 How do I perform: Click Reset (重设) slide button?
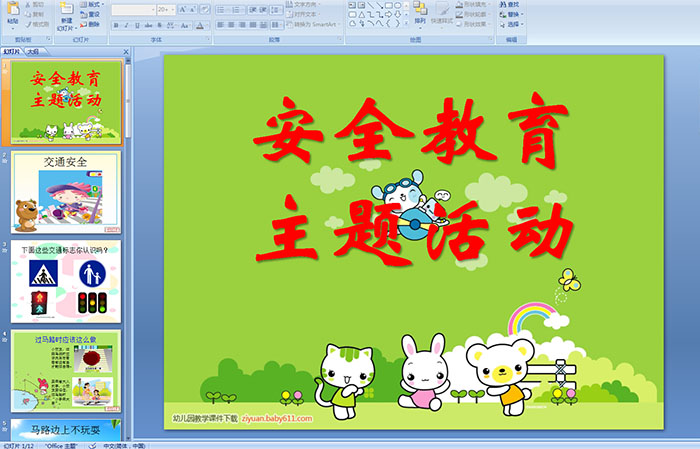click(x=90, y=14)
